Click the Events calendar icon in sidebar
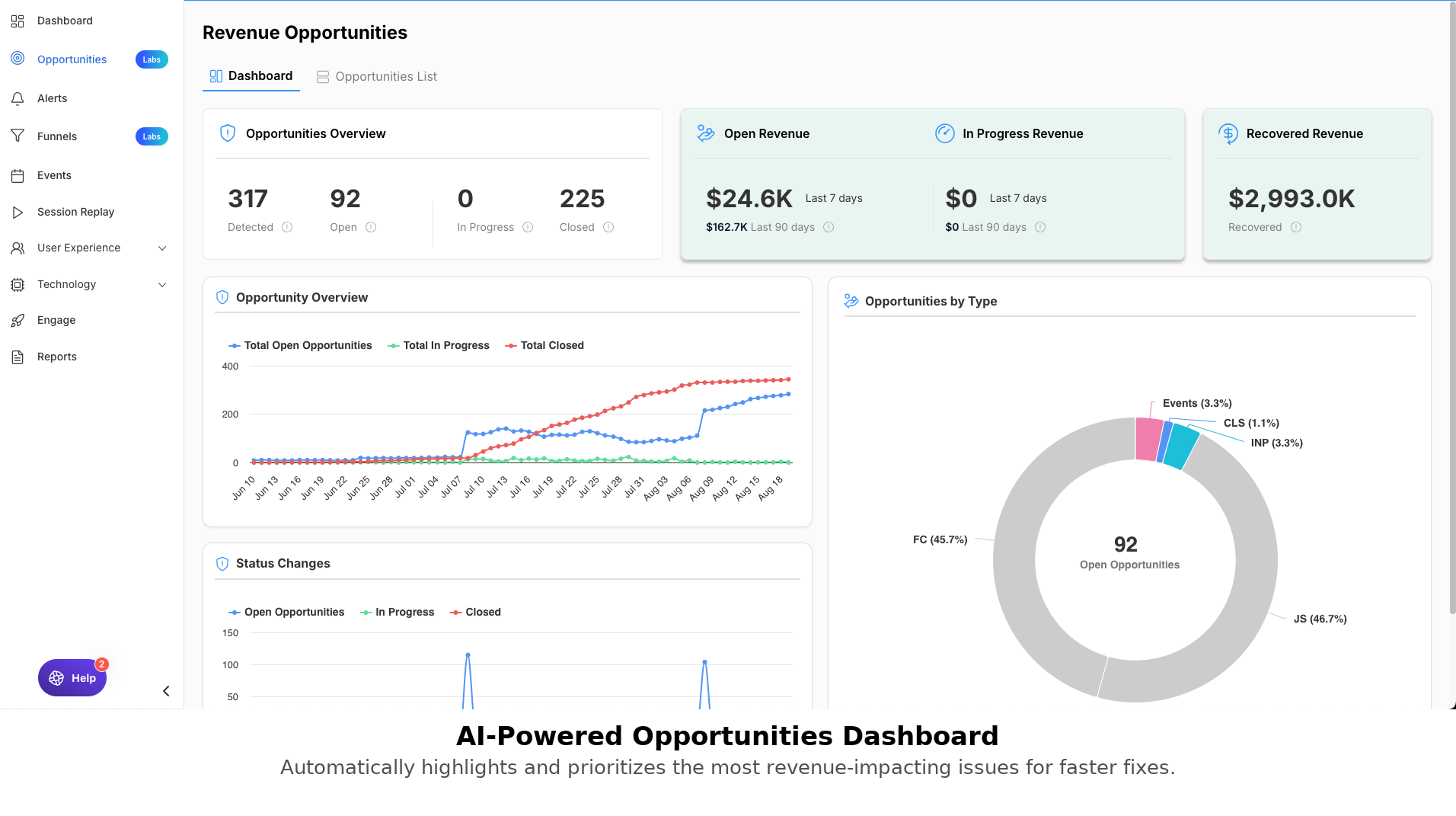The height and width of the screenshot is (816, 1456). pyautogui.click(x=18, y=176)
